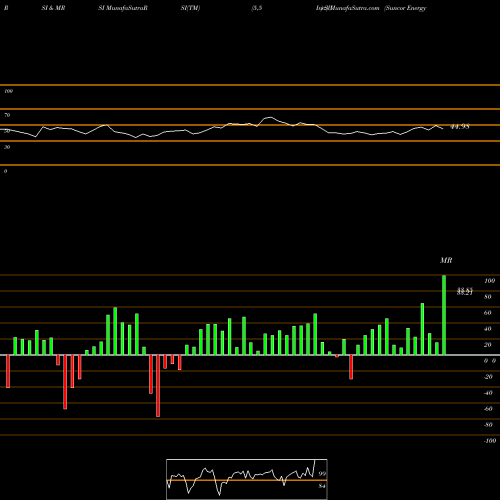Click the -60 label on the MR axis
This screenshot has height=500, width=500.
coord(488,409)
